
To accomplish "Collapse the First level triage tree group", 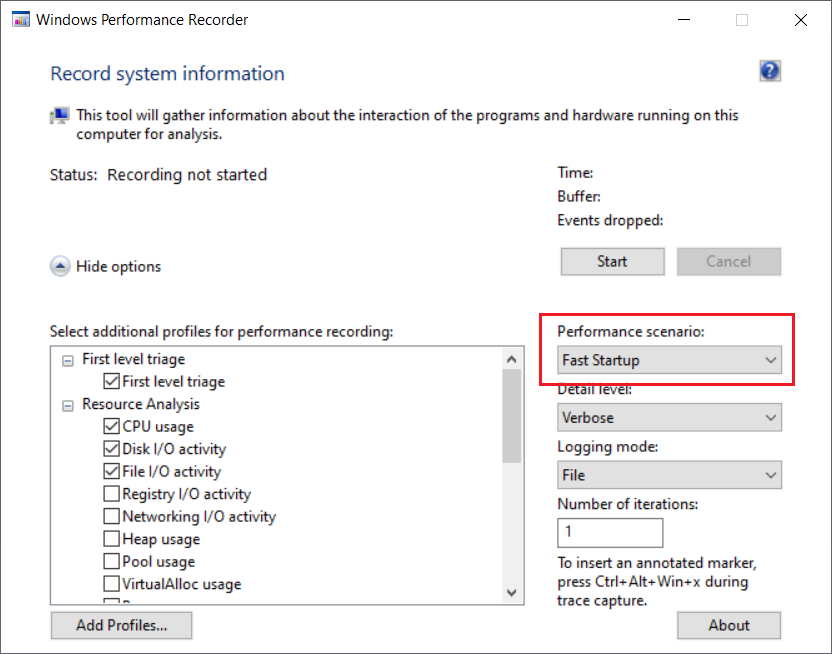I will point(68,361).
